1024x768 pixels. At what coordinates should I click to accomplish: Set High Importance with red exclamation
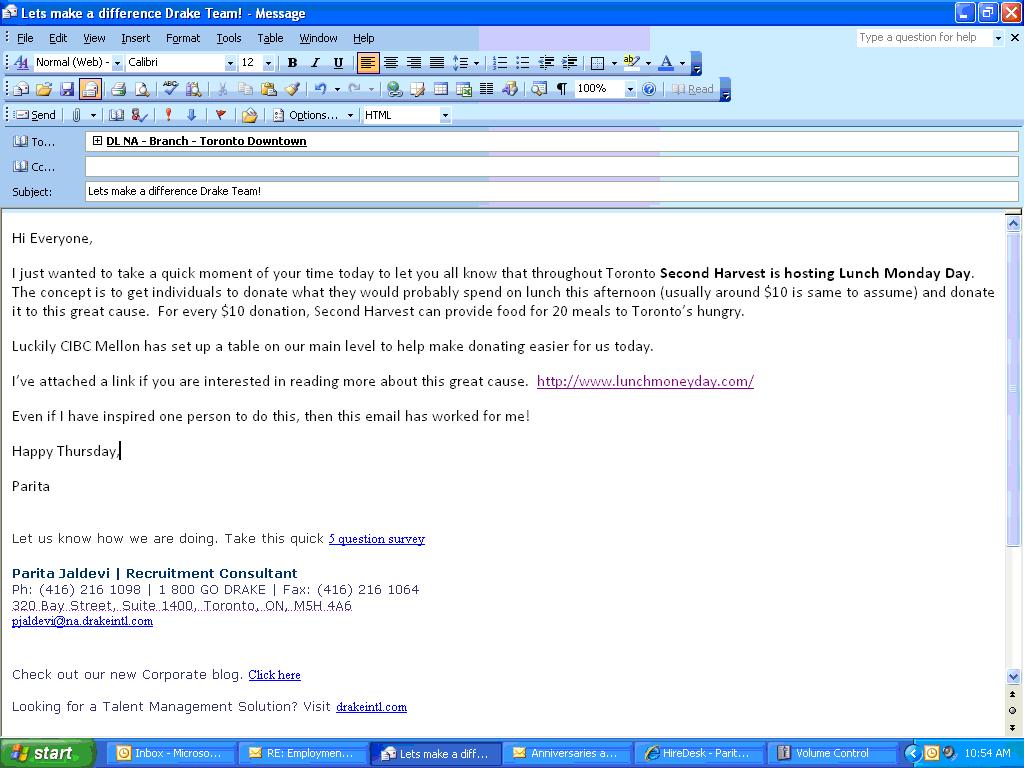coord(168,115)
